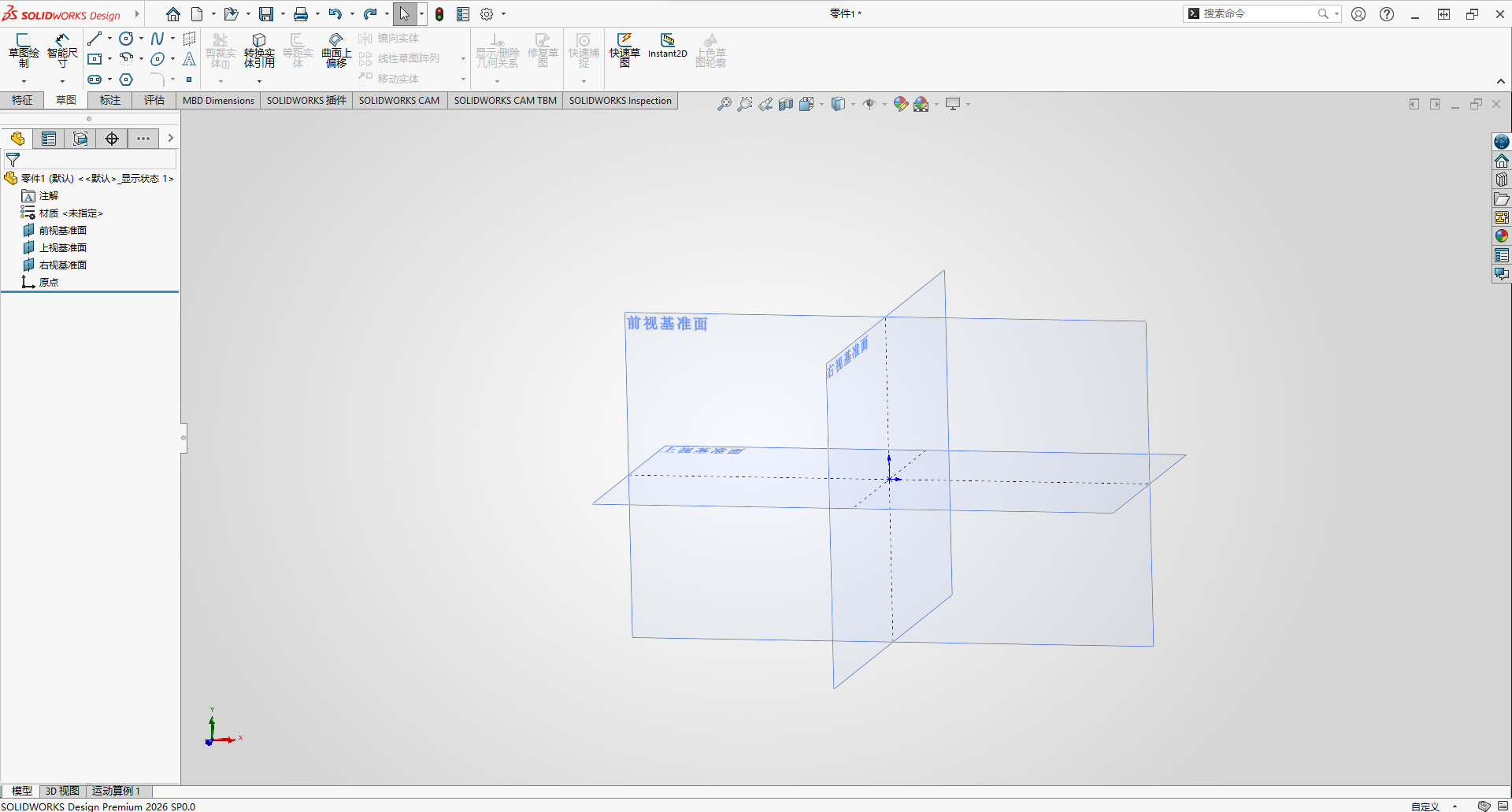The height and width of the screenshot is (812, 1512).
Task: Switch to the 特征 (Features) tab
Action: point(22,100)
